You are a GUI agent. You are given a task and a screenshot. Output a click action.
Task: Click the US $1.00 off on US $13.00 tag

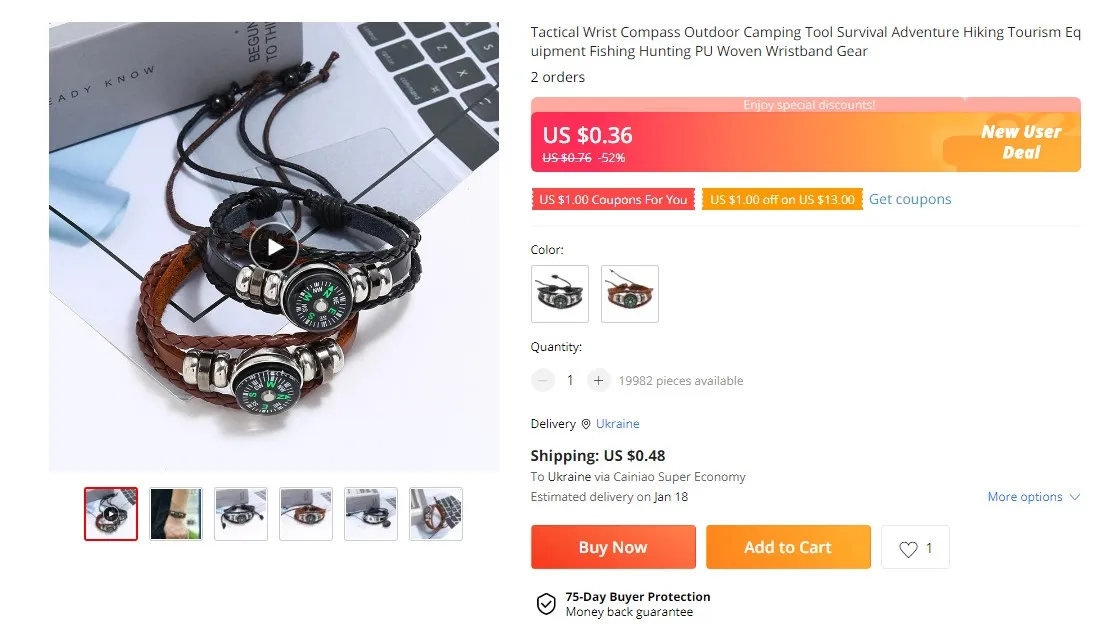pyautogui.click(x=782, y=199)
